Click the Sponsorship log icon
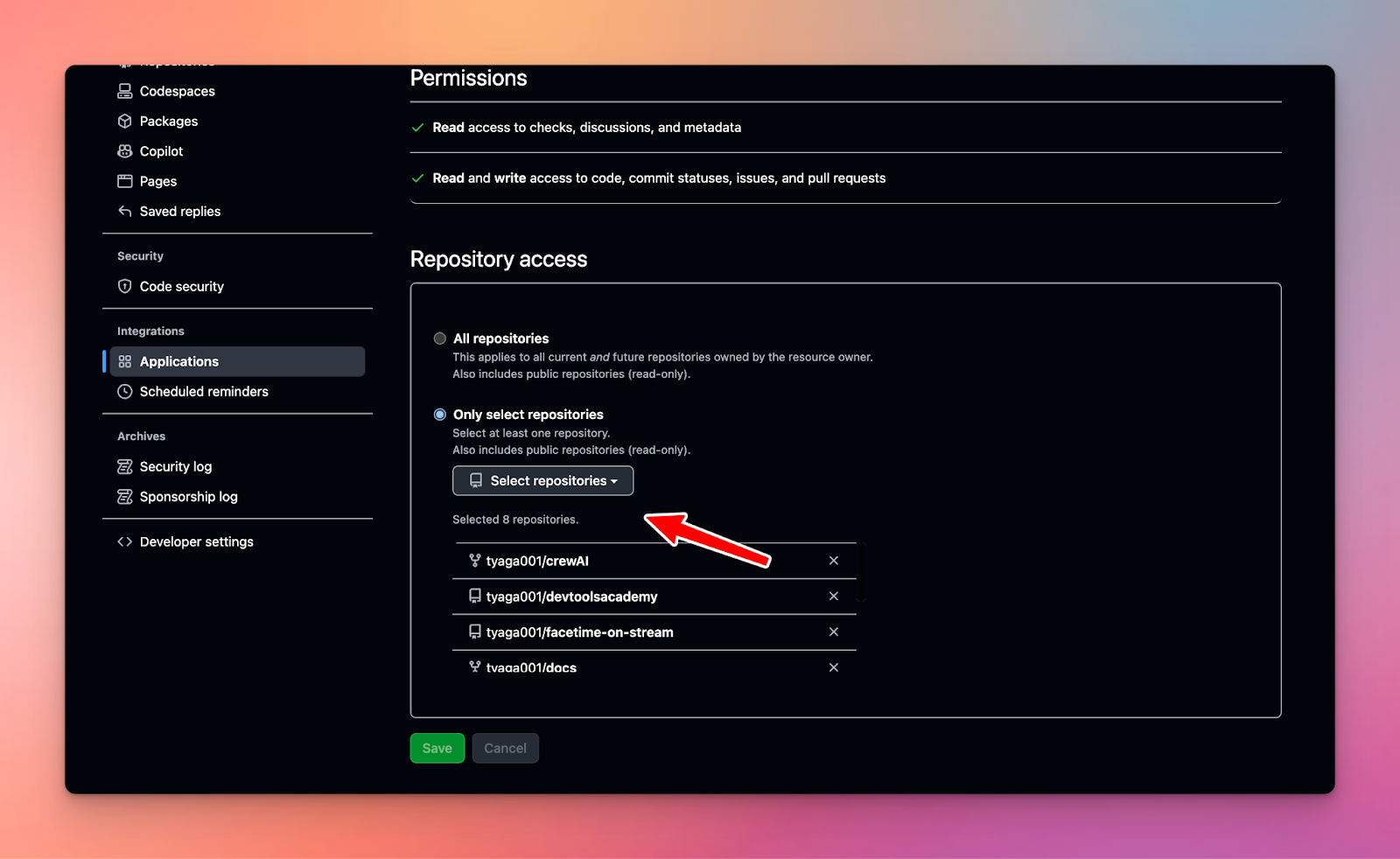 (125, 497)
